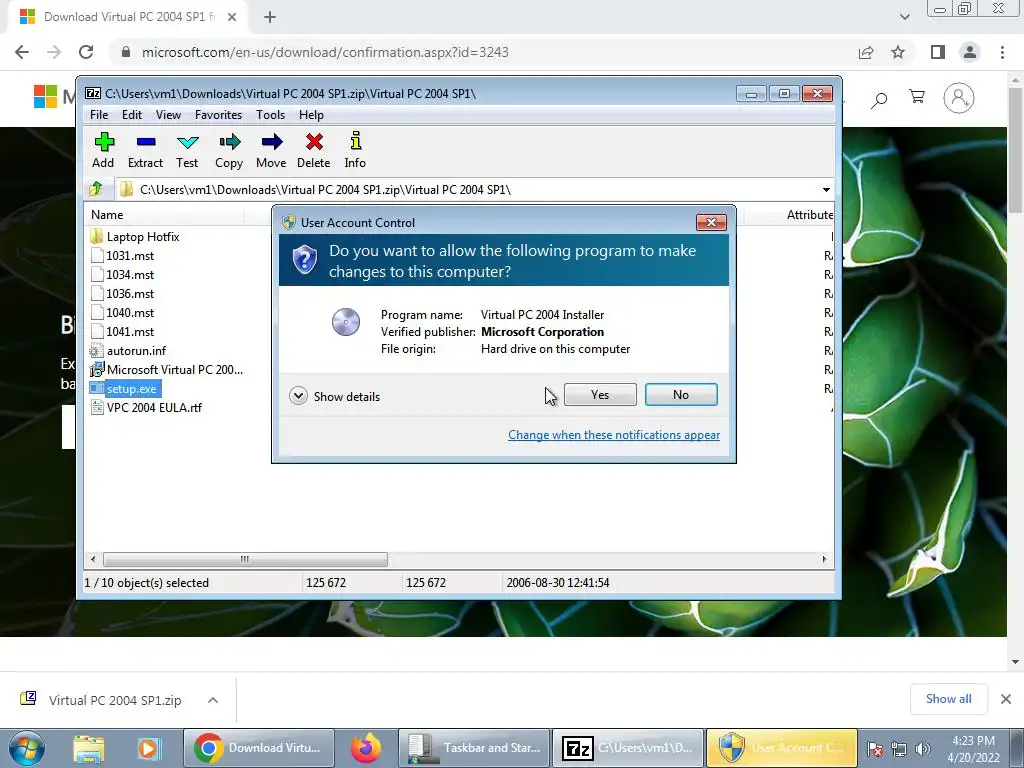
Task: Open the shopping cart on Microsoft page
Action: pyautogui.click(x=917, y=97)
